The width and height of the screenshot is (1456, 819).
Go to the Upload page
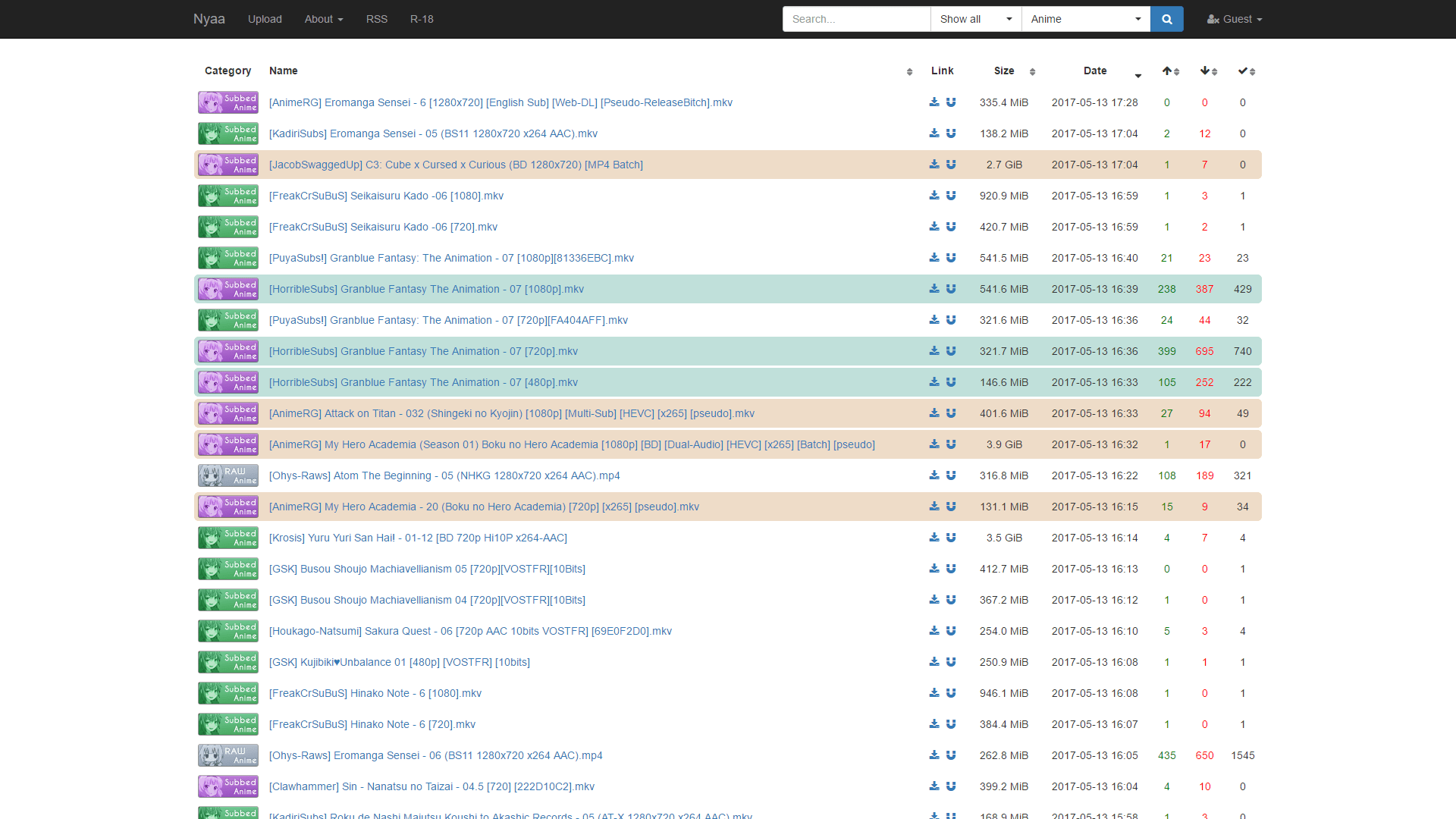tap(265, 19)
